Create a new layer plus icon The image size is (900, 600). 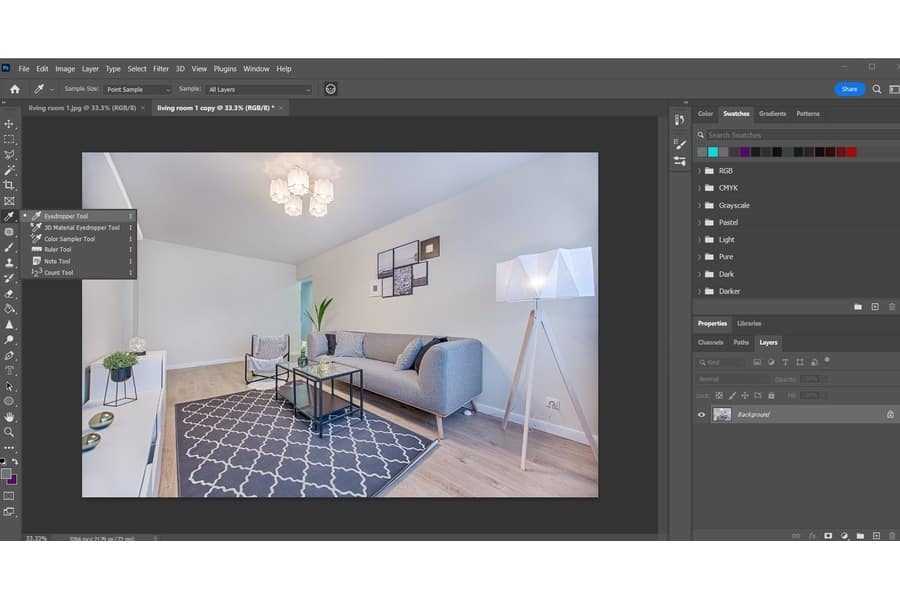coord(876,536)
